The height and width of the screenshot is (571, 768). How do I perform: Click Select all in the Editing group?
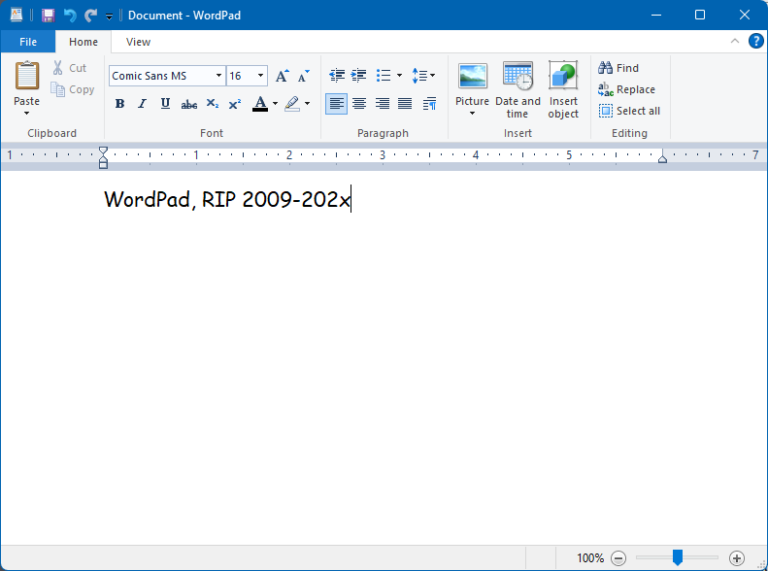pos(629,111)
